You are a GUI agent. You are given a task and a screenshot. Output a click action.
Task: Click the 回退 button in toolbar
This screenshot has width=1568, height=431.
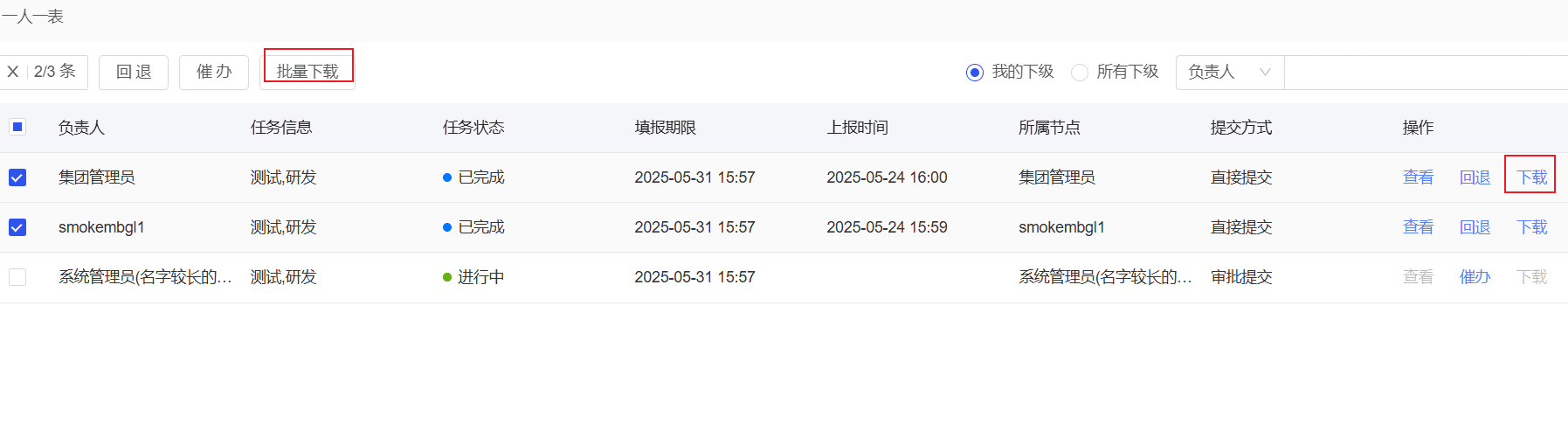[134, 72]
